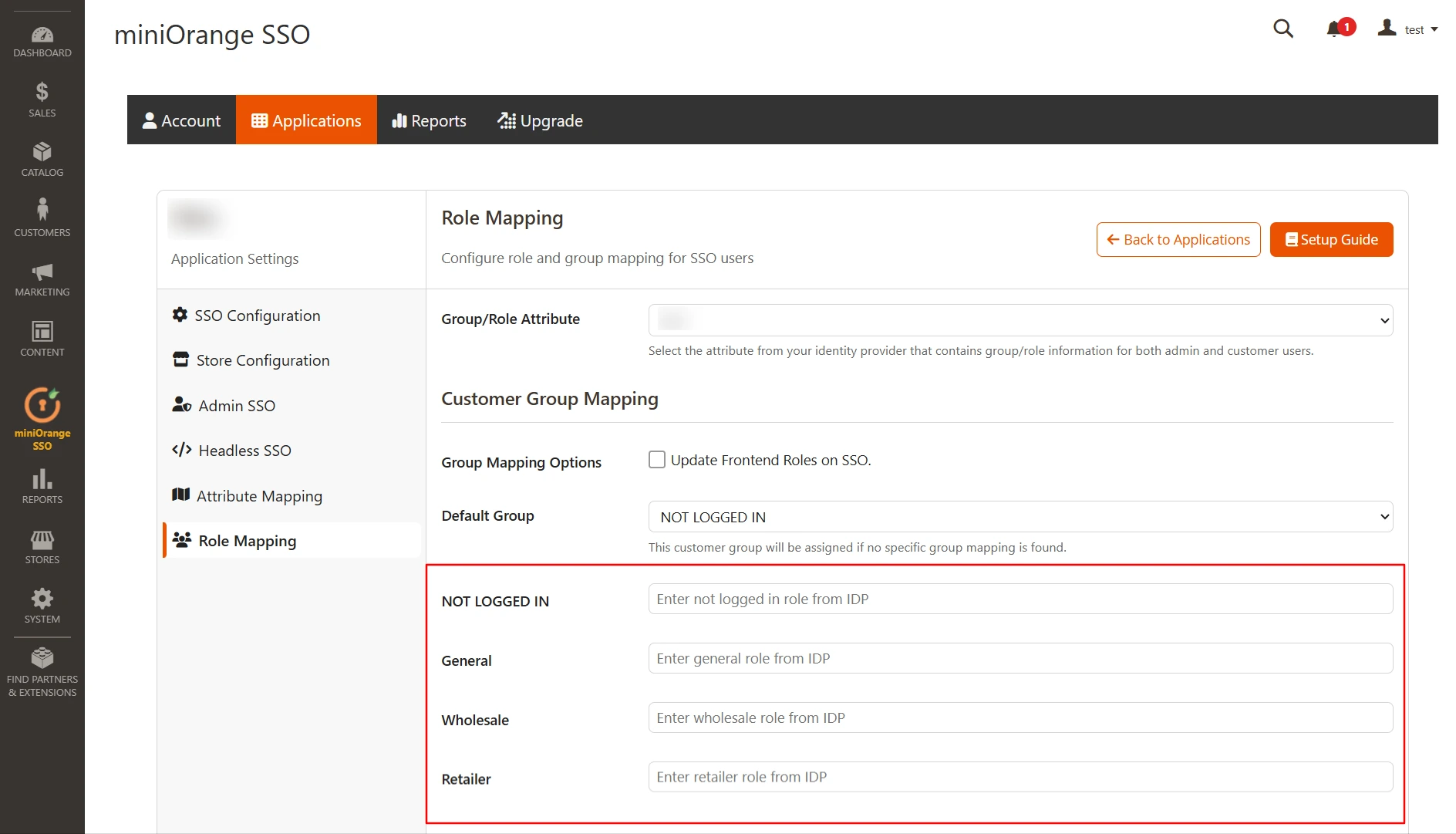Enable Update Frontend Roles on SSO
Viewport: 1456px width, 834px height.
tap(656, 459)
